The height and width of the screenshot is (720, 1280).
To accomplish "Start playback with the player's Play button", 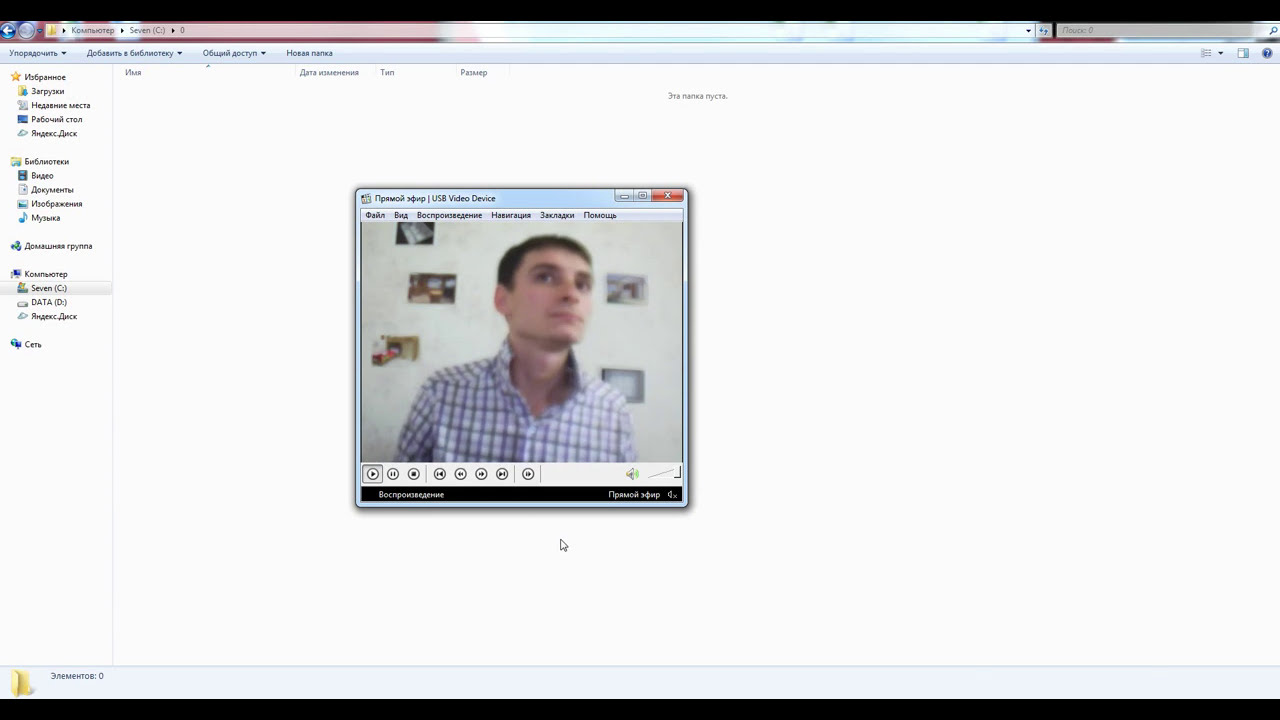I will (x=373, y=474).
